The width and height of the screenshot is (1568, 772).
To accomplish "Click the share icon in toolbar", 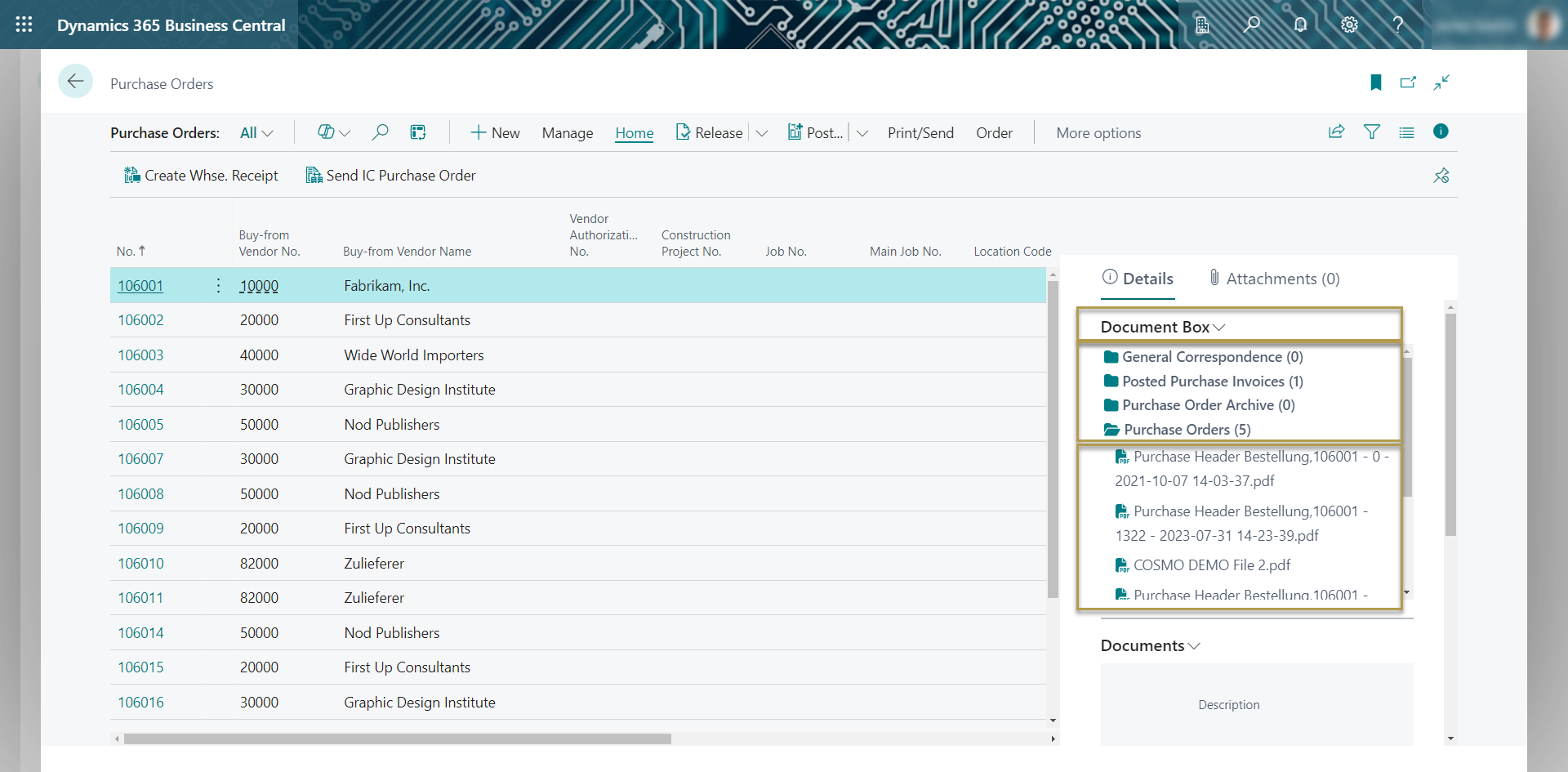I will pos(1336,132).
